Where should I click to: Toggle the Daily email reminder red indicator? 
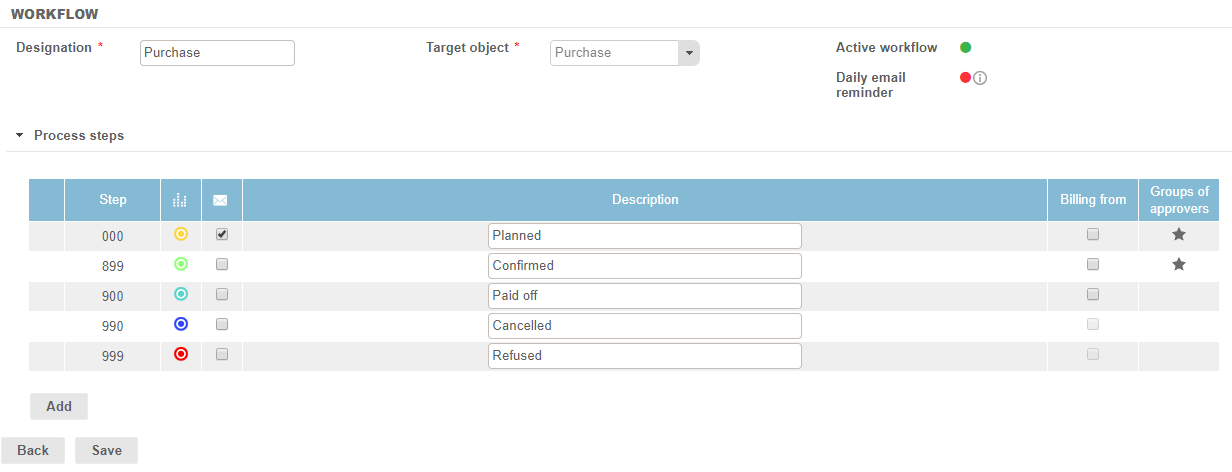click(965, 78)
